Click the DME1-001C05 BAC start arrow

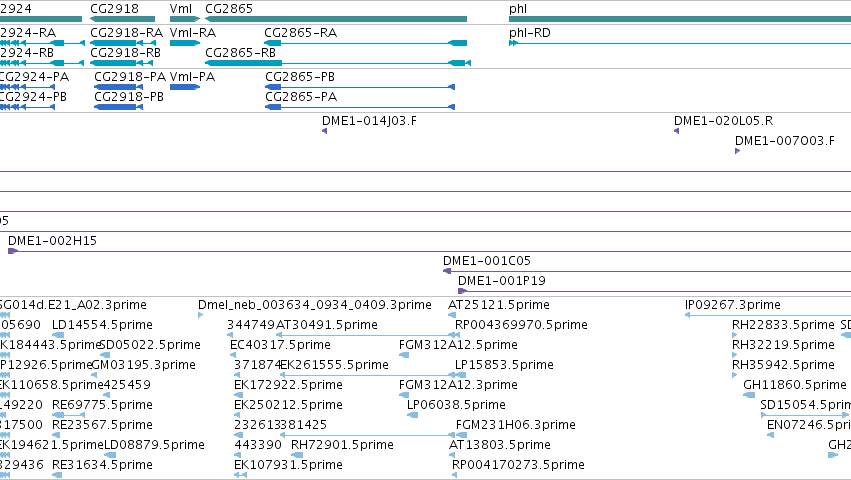(x=447, y=271)
